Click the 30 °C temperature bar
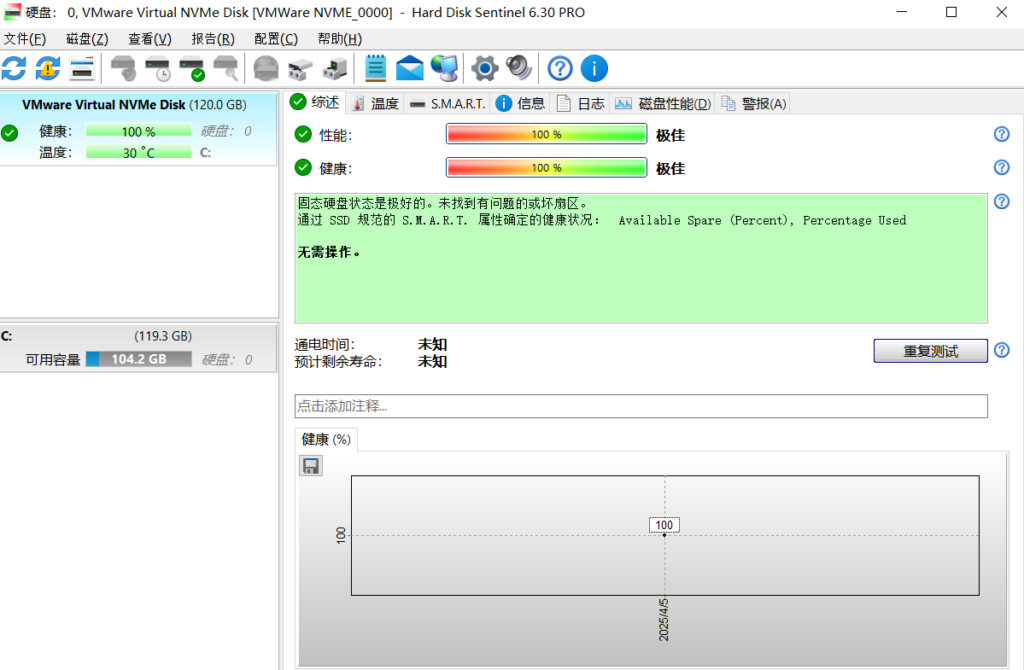The width and height of the screenshot is (1024, 670). coord(138,152)
